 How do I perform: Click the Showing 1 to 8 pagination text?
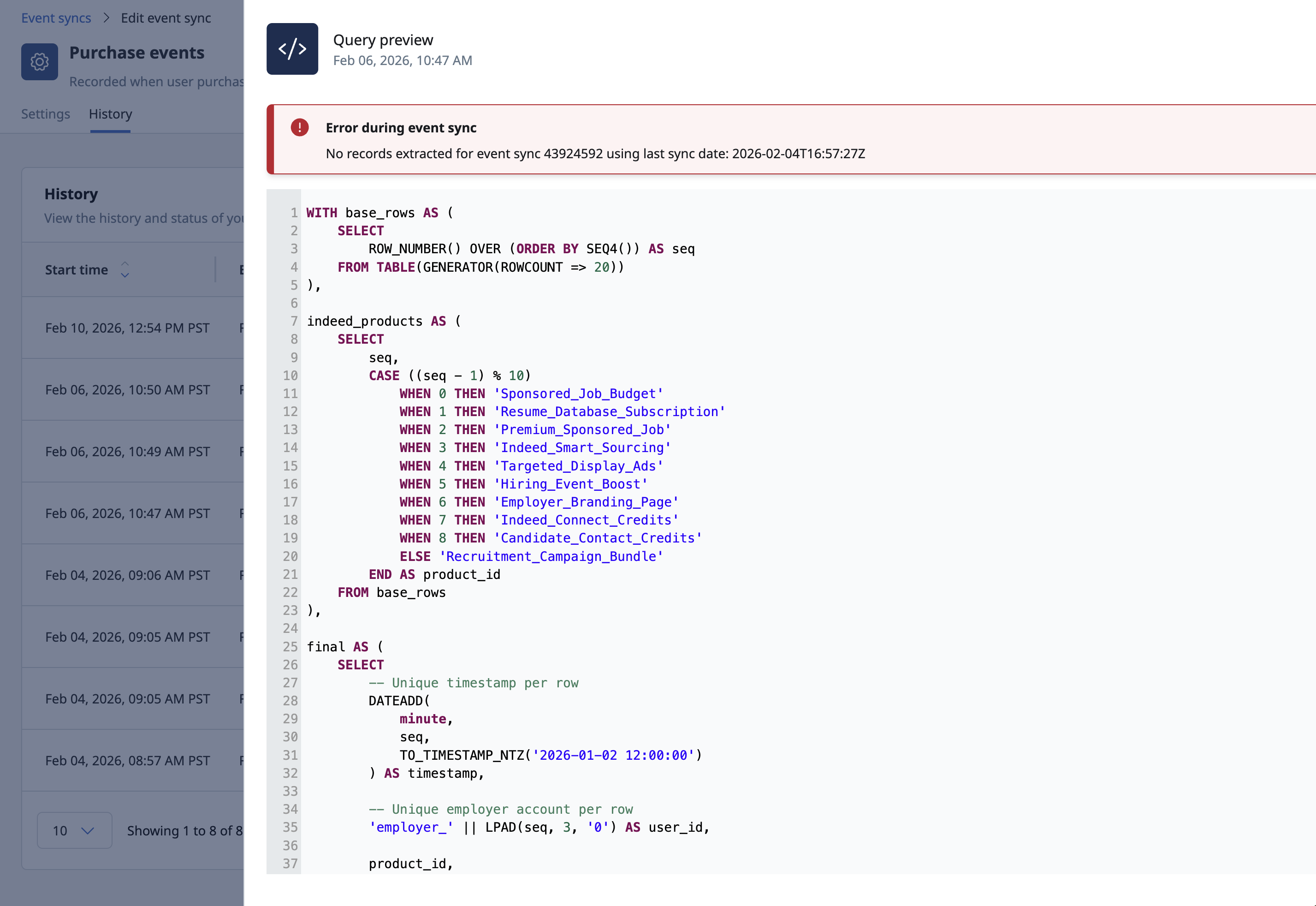click(x=185, y=831)
